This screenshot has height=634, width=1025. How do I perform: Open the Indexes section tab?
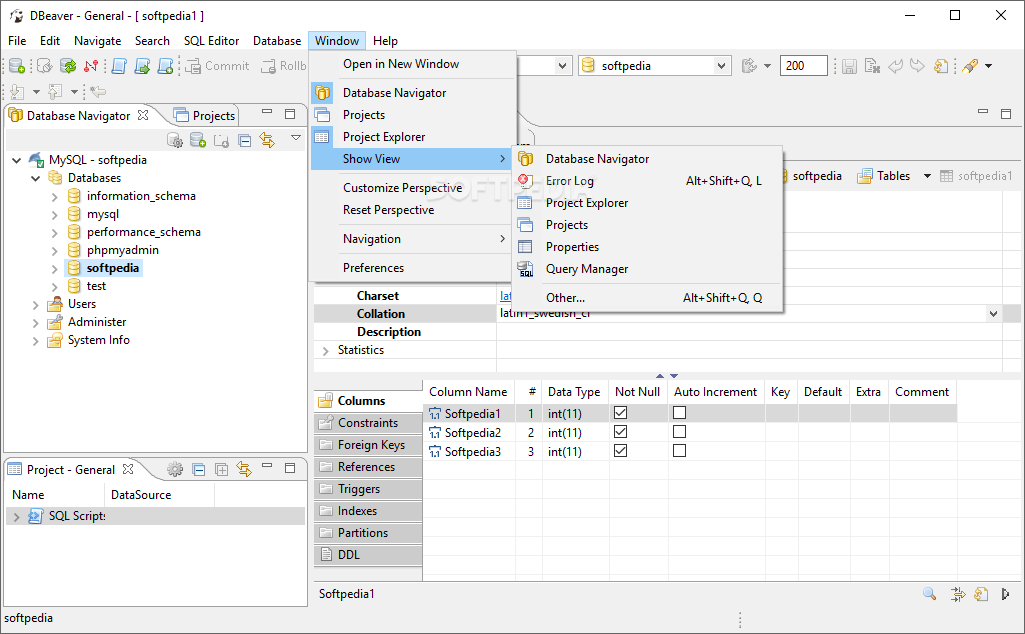(x=368, y=511)
